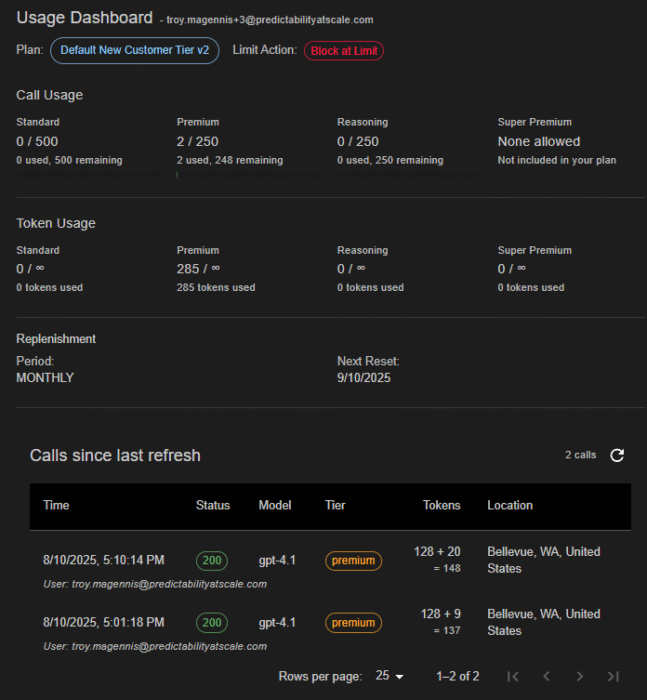Viewport: 647px width, 700px height.
Task: Click the Block at Limit chip
Action: [344, 50]
